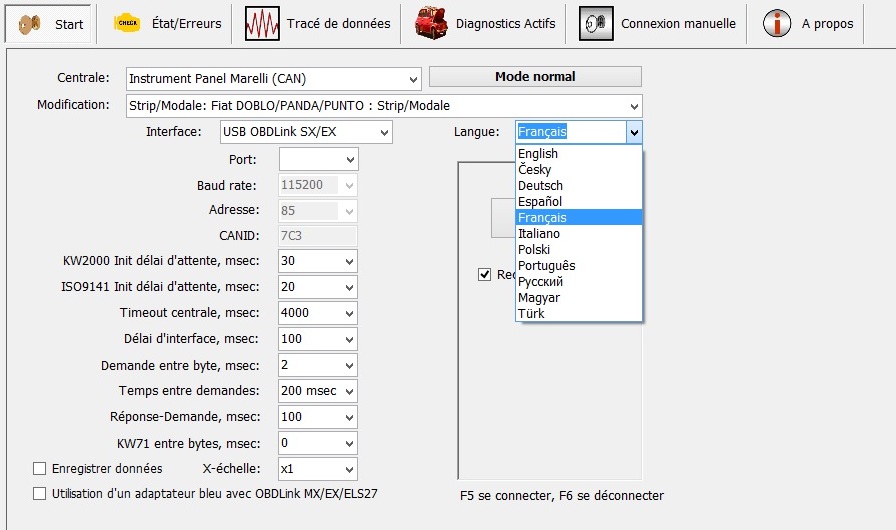Viewport: 896px width, 530px height.
Task: Click the Connexion manuelle icon
Action: [596, 23]
